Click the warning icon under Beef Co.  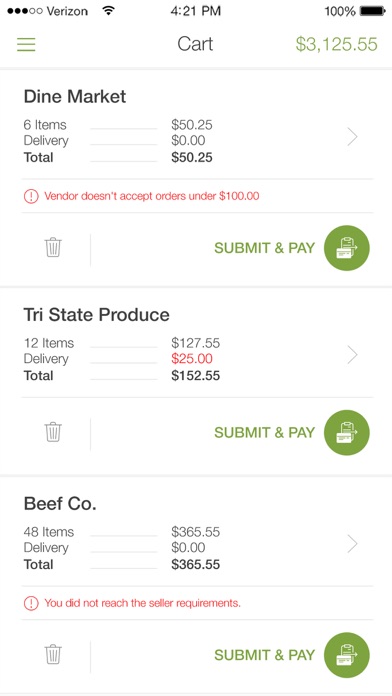31,603
